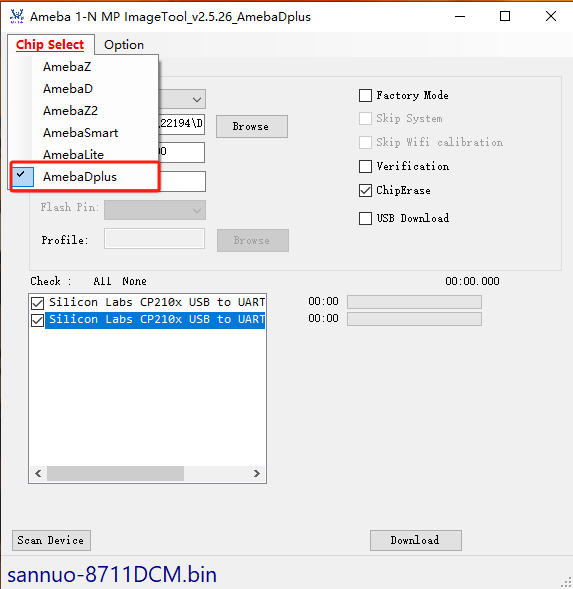Click the Scan Device button
This screenshot has height=589, width=573.
[x=51, y=540]
